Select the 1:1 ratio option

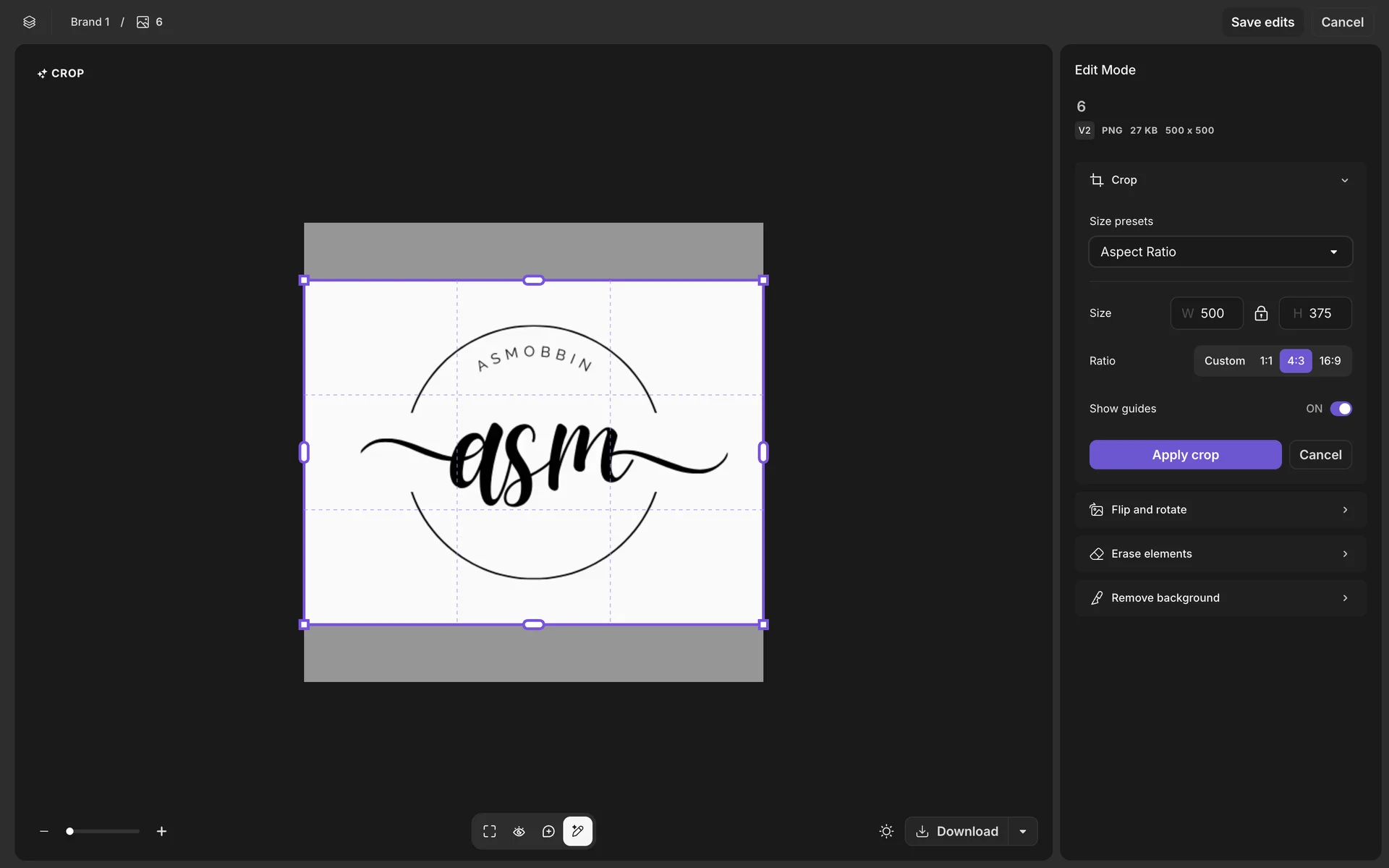coord(1266,361)
